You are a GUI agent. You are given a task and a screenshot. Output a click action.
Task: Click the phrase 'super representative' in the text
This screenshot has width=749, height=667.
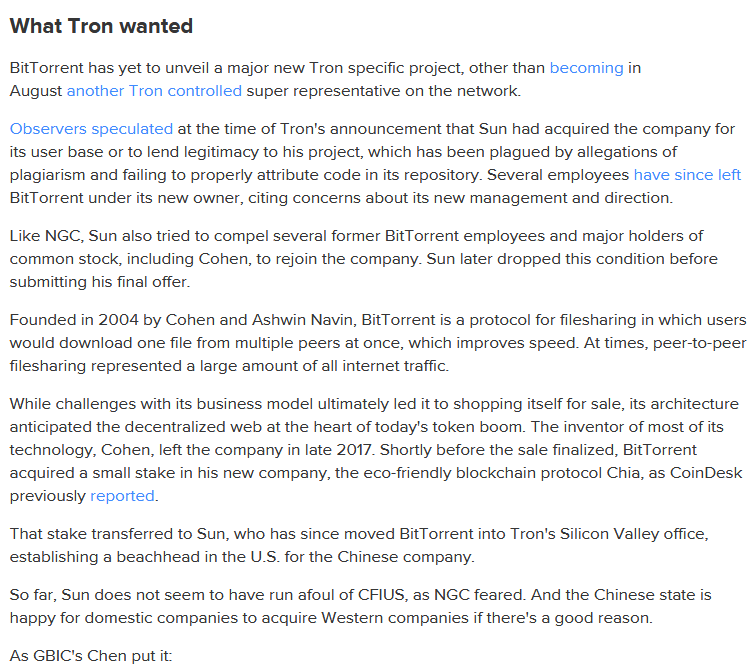[x=332, y=91]
